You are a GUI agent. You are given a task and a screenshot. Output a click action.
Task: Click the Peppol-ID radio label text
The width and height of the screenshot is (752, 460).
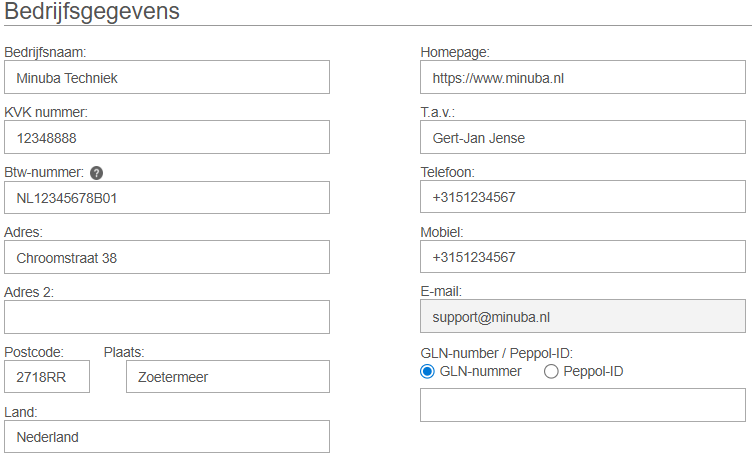(x=596, y=372)
